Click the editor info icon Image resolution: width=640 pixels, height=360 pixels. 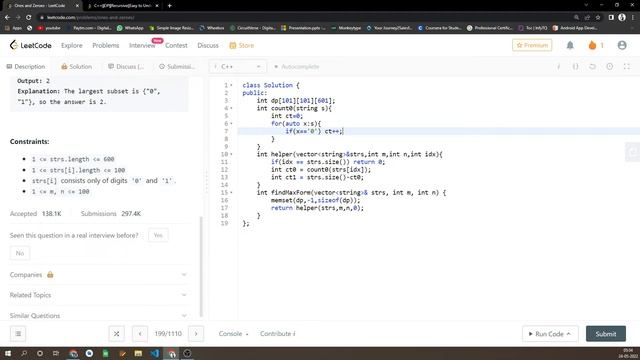coord(558,67)
